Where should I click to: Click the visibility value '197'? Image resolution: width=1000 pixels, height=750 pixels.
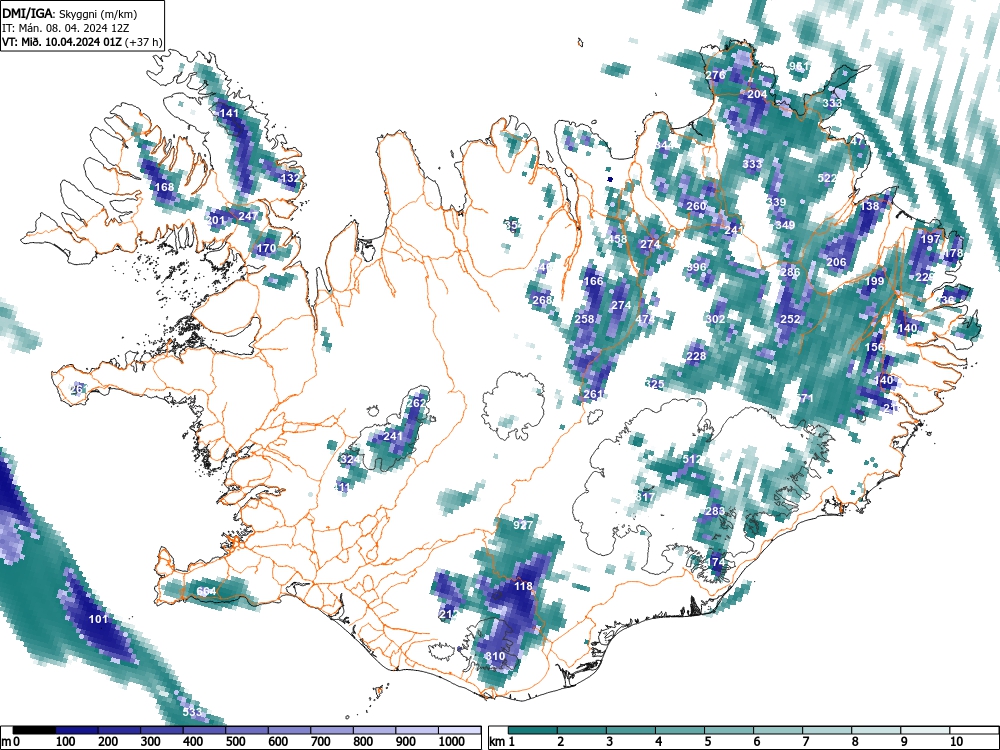tap(930, 239)
